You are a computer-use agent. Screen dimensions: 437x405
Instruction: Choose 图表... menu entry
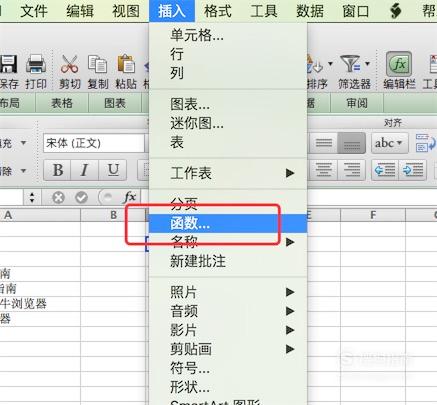pyautogui.click(x=228, y=105)
